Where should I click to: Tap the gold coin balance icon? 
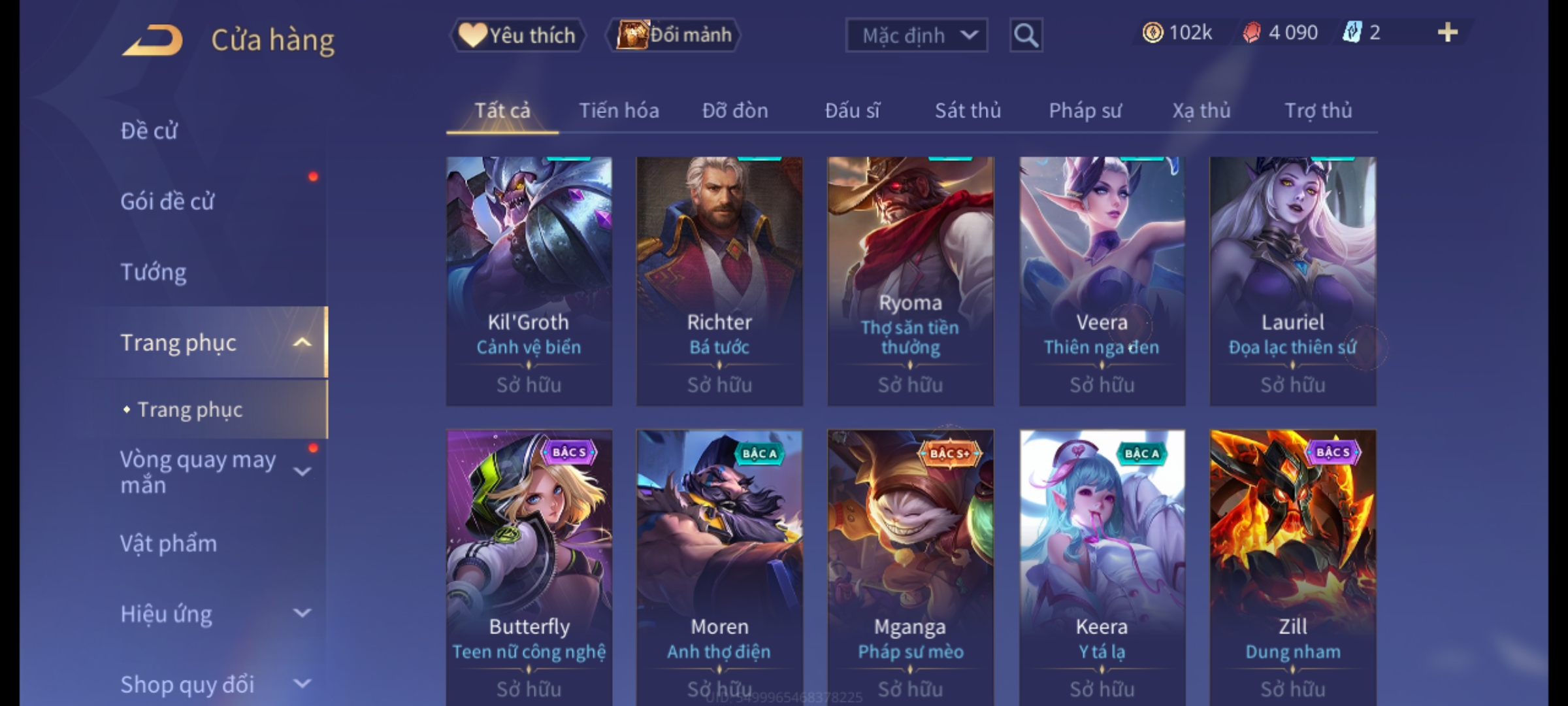pos(1152,33)
